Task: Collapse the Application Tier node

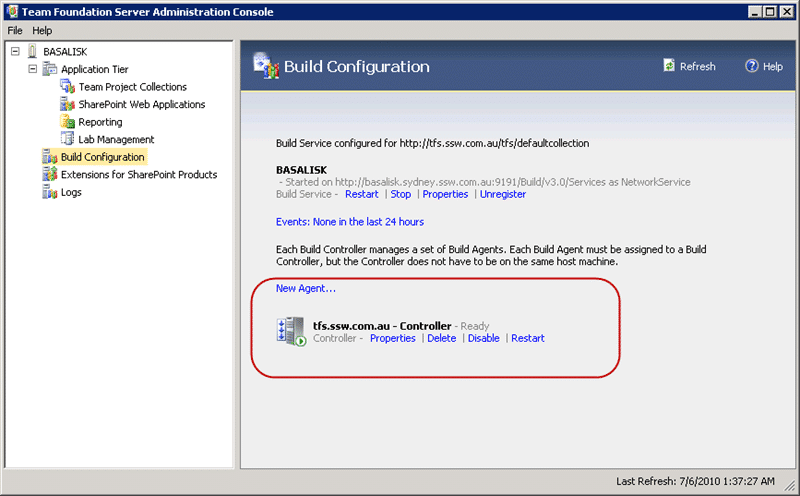Action: (x=33, y=68)
